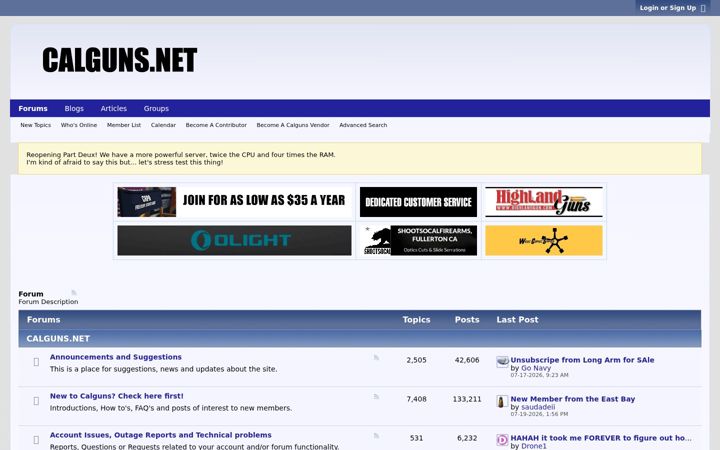Image resolution: width=720 pixels, height=450 pixels.
Task: Click the 7,408 topics count
Action: [416, 399]
